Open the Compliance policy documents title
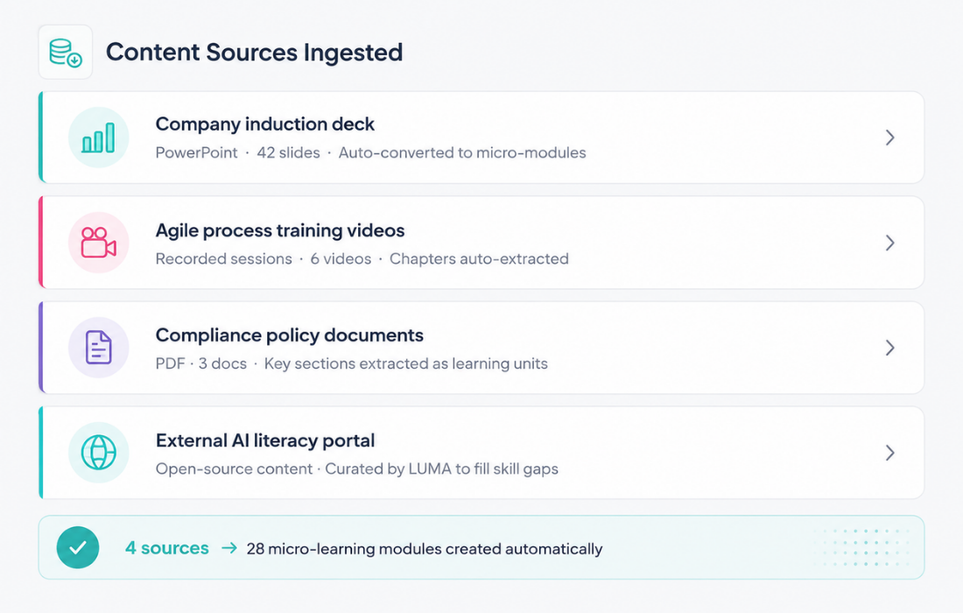 289,335
